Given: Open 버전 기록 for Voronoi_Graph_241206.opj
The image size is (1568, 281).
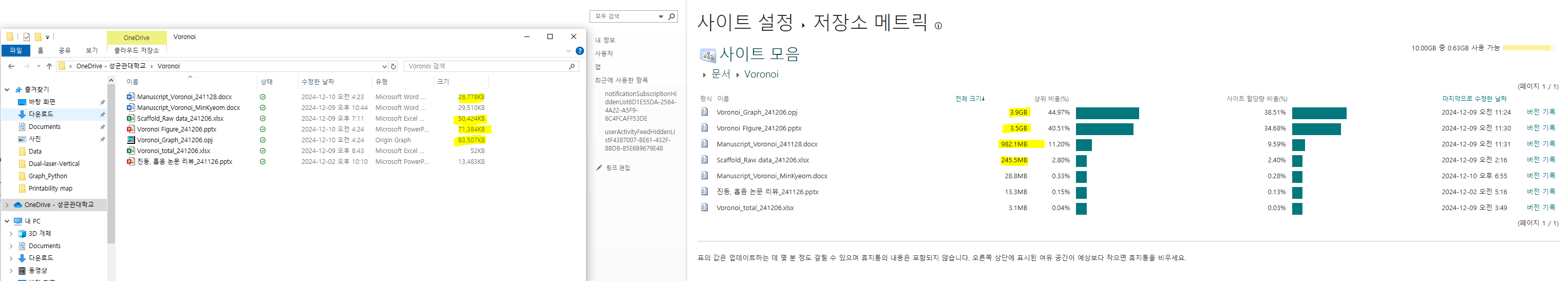Looking at the screenshot, I should point(1541,112).
